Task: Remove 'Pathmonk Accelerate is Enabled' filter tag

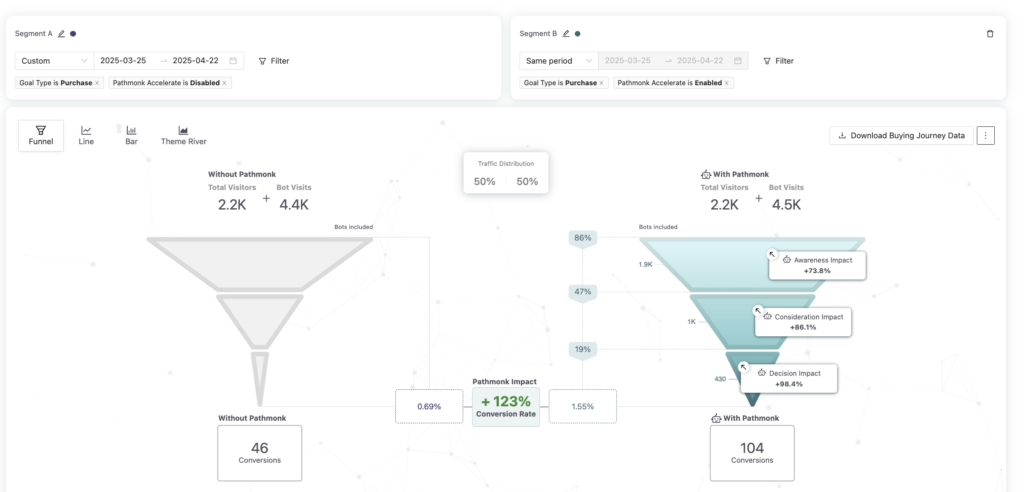Action: [x=726, y=83]
